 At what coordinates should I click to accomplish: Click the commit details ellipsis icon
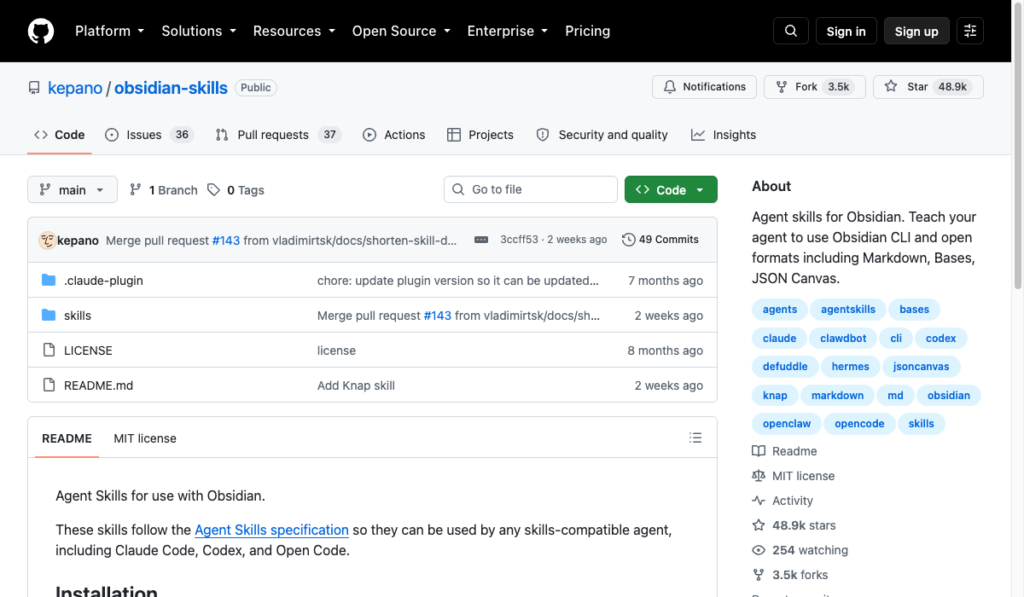click(481, 240)
